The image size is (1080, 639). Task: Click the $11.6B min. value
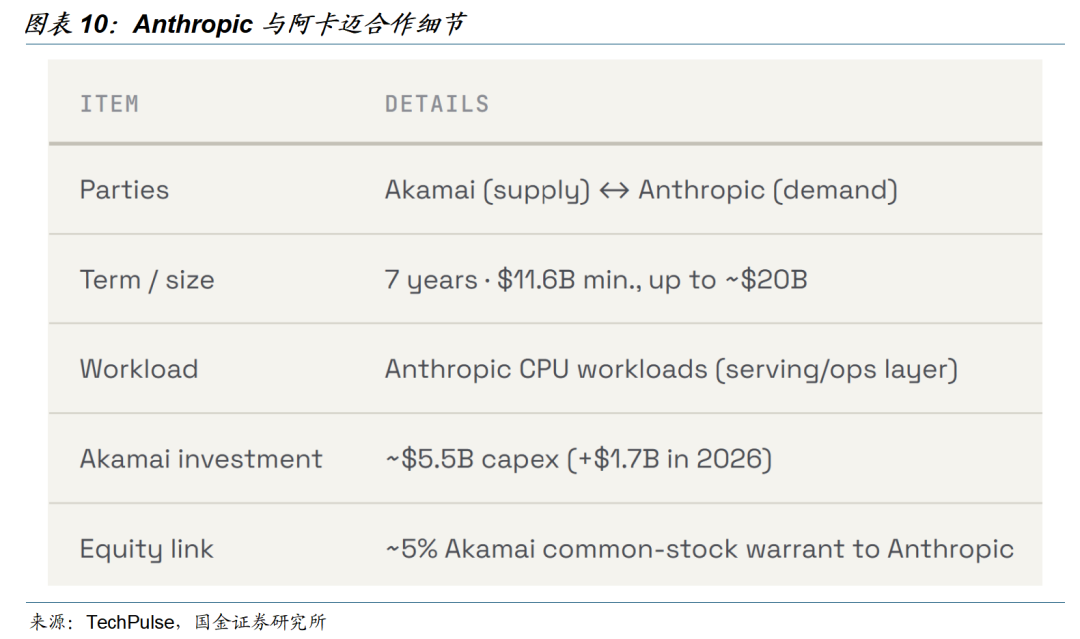coord(568,280)
